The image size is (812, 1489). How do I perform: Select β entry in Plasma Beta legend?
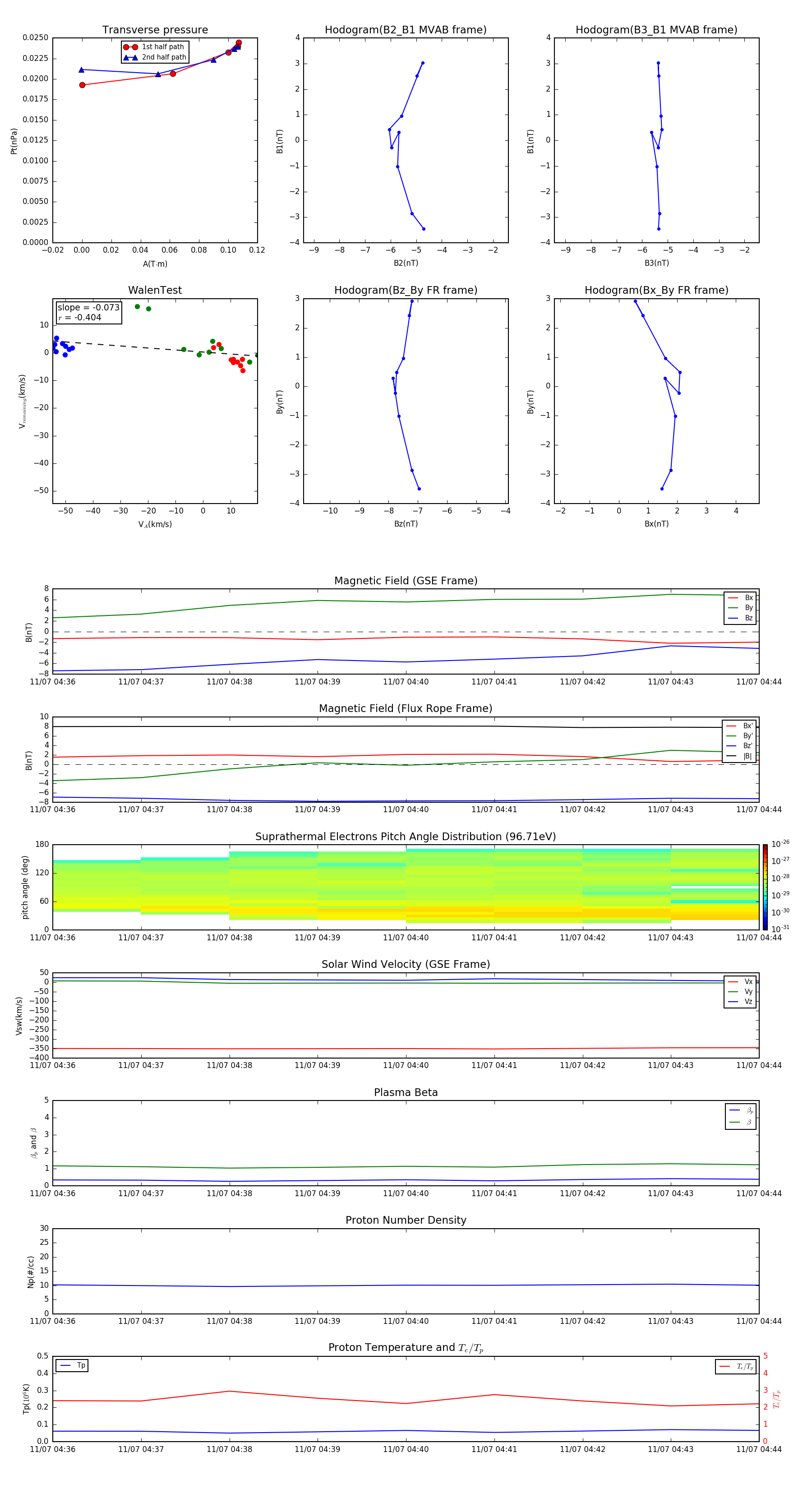click(x=741, y=1123)
